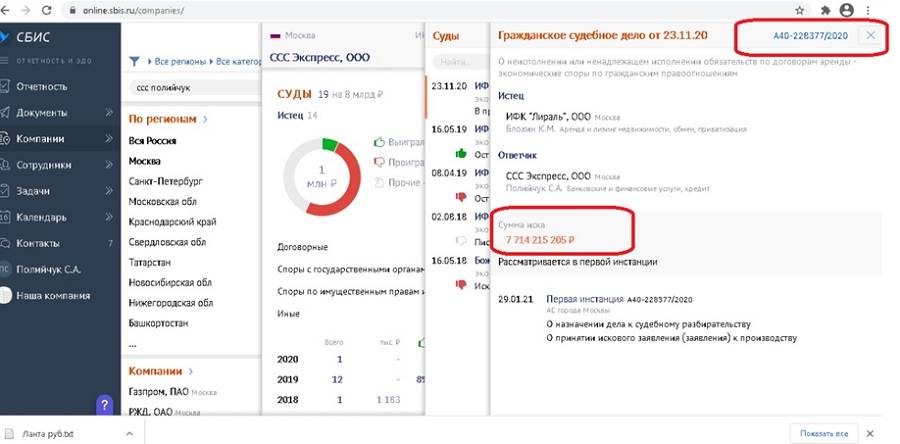Screen dimensions: 900x444
Task: Open defendant ССС Экспресс, ООО in case details
Action: 548,176
